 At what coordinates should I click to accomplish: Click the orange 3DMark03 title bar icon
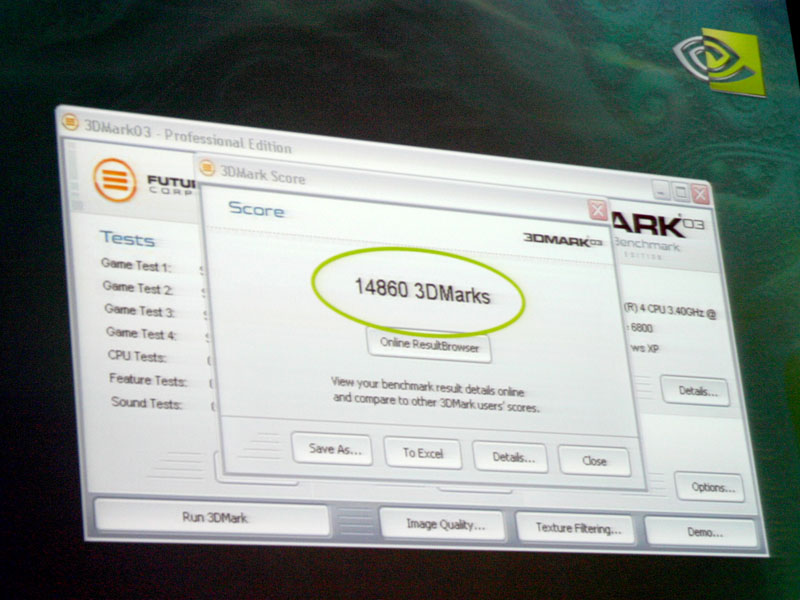pos(70,123)
